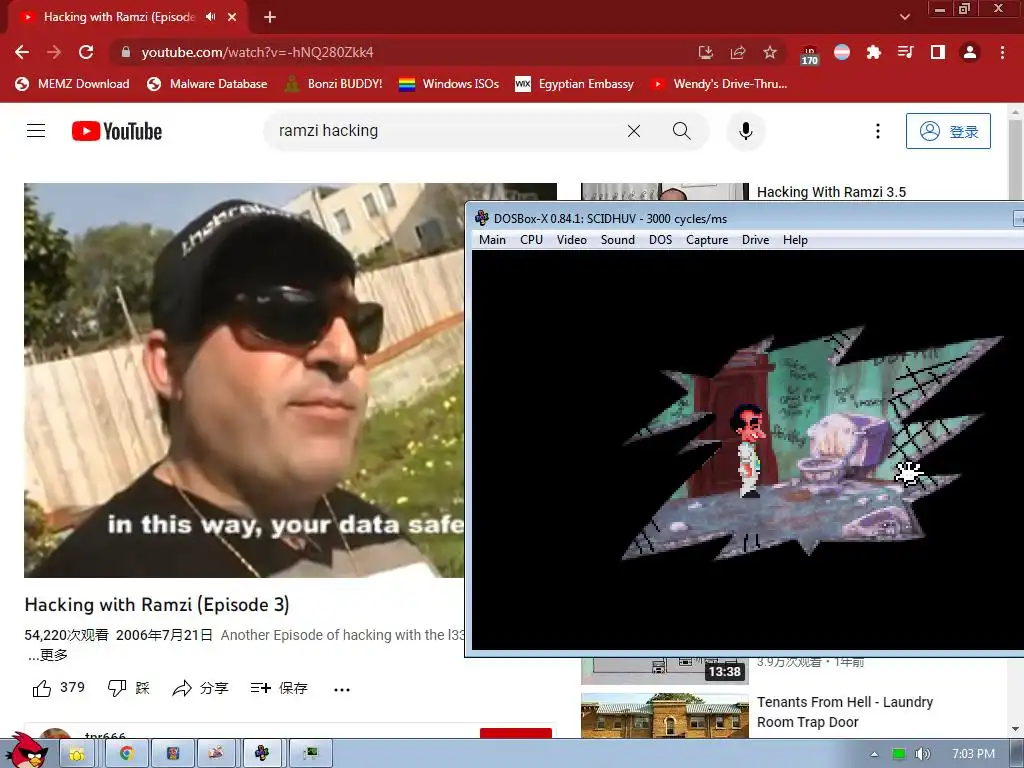
Task: Open the MEMZ Download bookmark
Action: [x=72, y=84]
